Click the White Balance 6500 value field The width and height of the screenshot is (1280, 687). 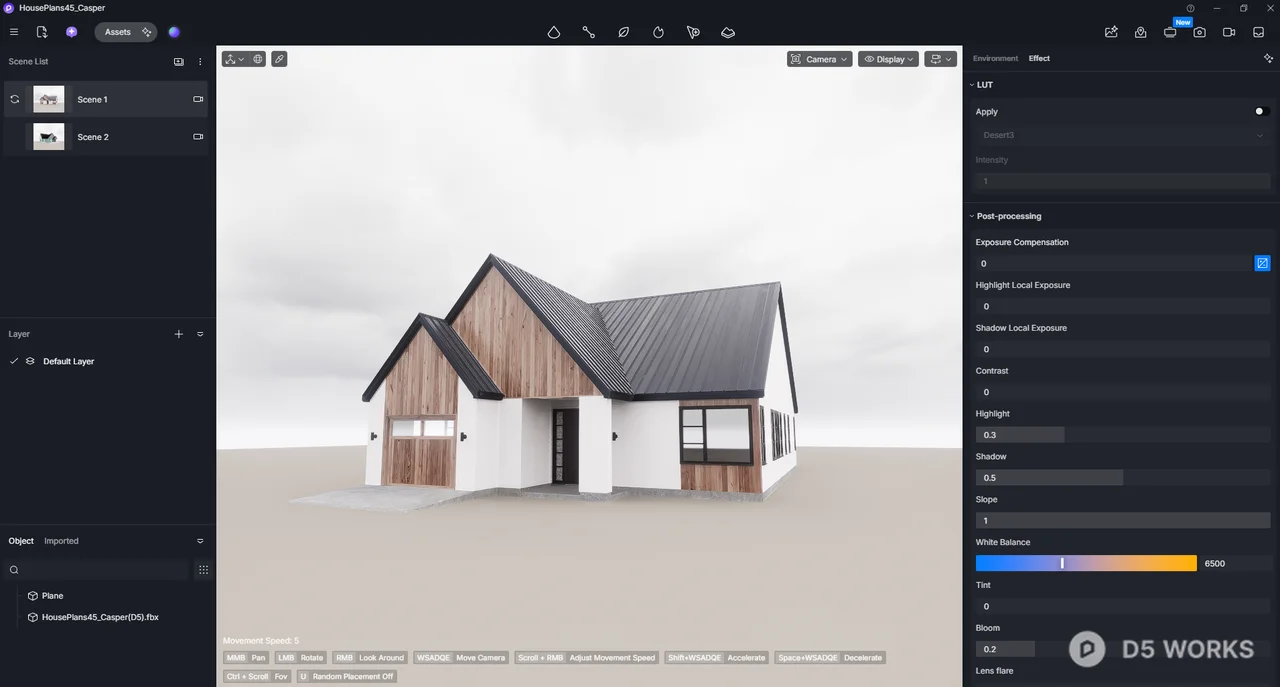pyautogui.click(x=1236, y=563)
